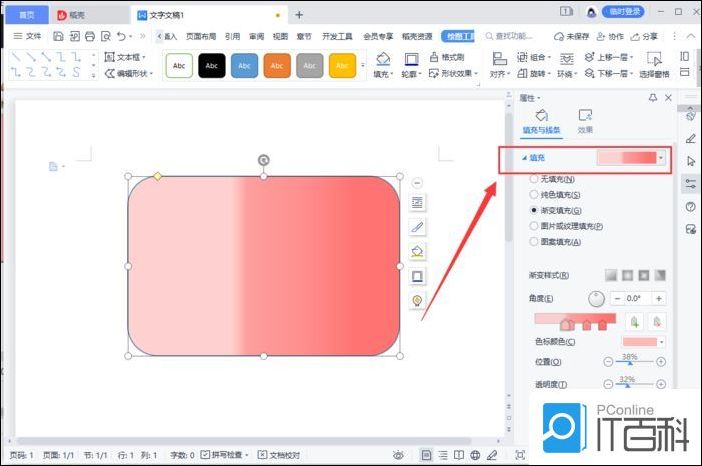Click the lightbulb icon beside the shape
Screen dimensions: 702x466
[x=417, y=300]
